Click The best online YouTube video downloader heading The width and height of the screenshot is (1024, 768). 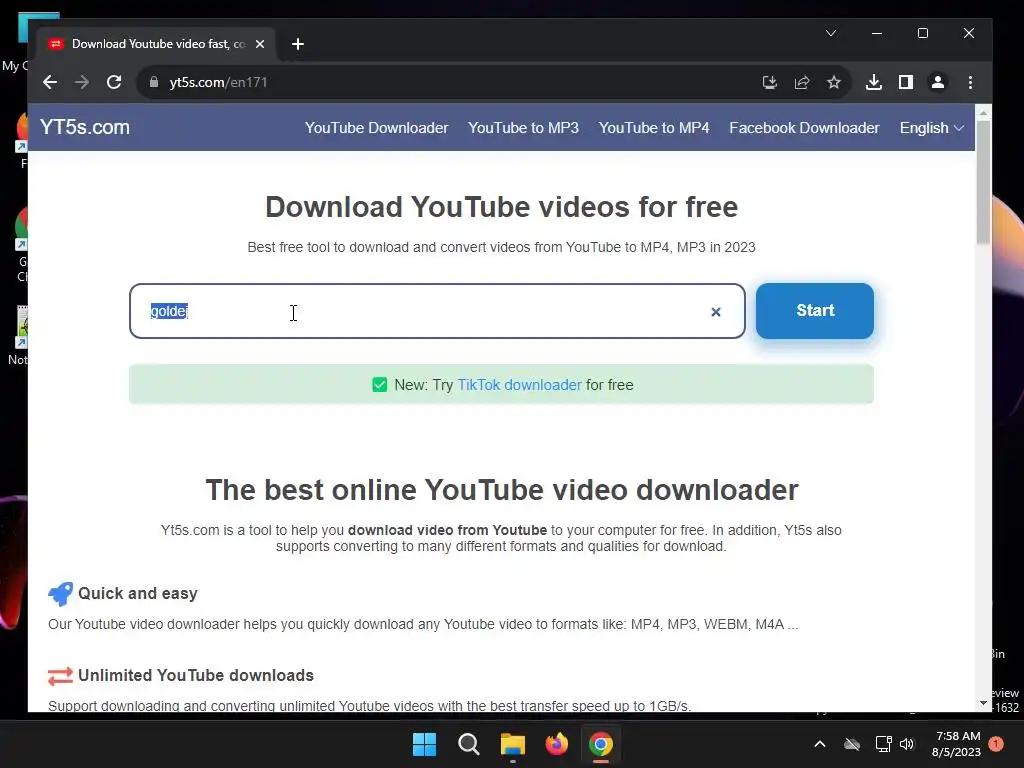[x=502, y=490]
